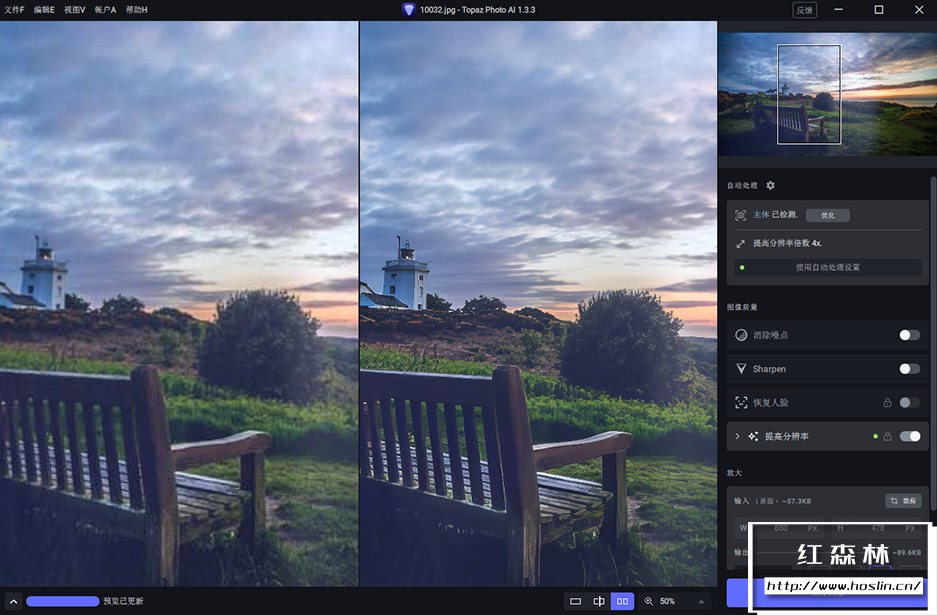This screenshot has width=937, height=615.
Task: Open the 文件F menu
Action: [x=14, y=10]
